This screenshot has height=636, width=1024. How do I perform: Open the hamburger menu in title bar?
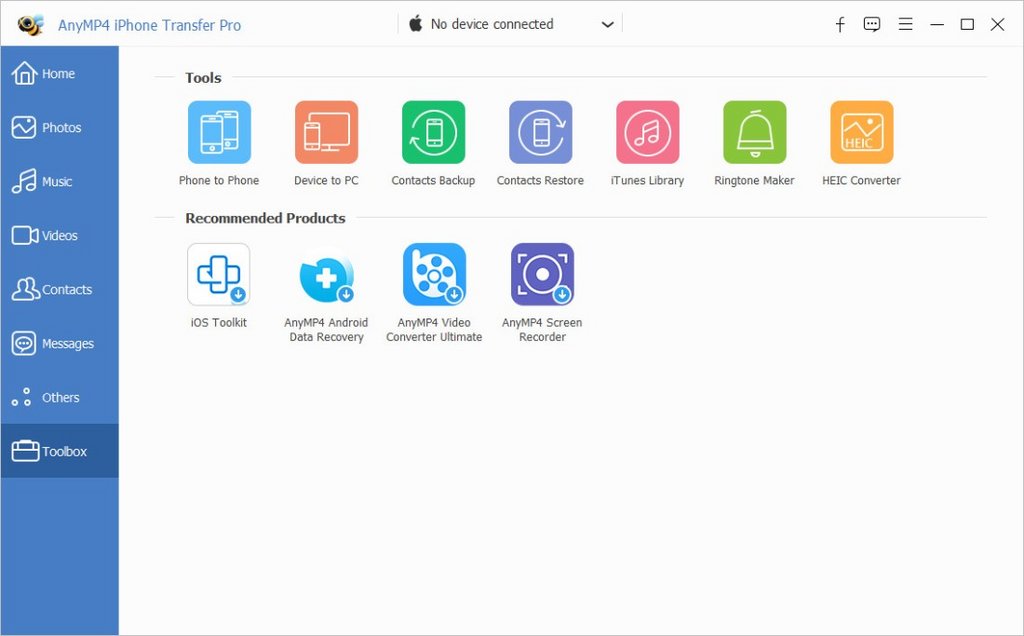[905, 25]
